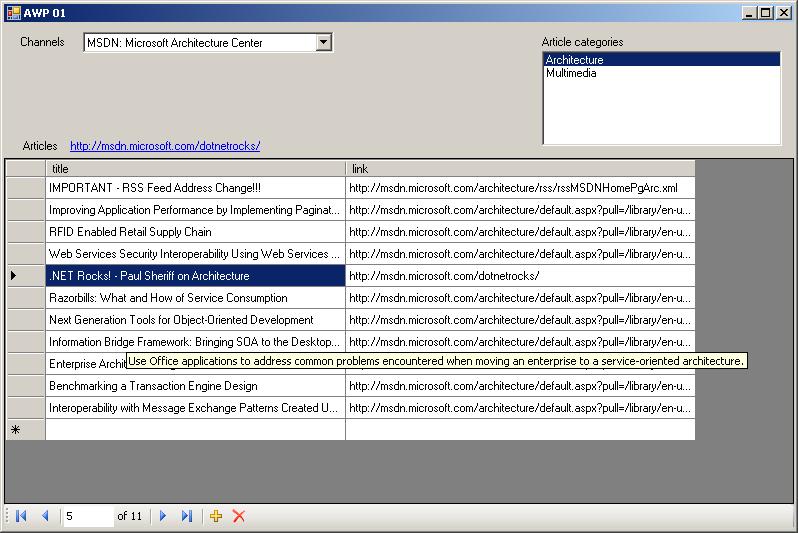The width and height of the screenshot is (798, 533).
Task: Sort by the title column header
Action: (195, 169)
